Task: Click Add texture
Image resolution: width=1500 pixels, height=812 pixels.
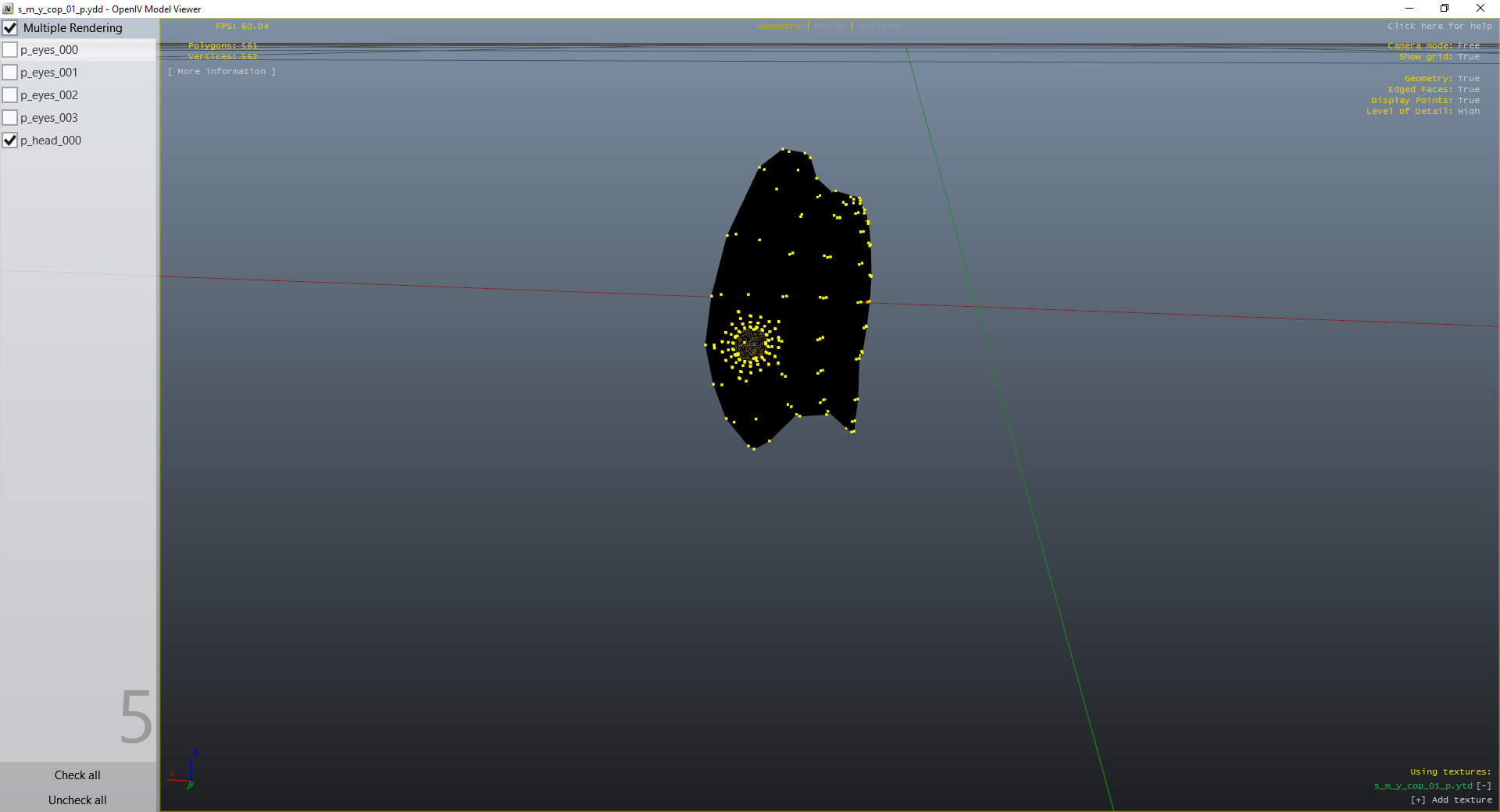Action: [x=1452, y=800]
